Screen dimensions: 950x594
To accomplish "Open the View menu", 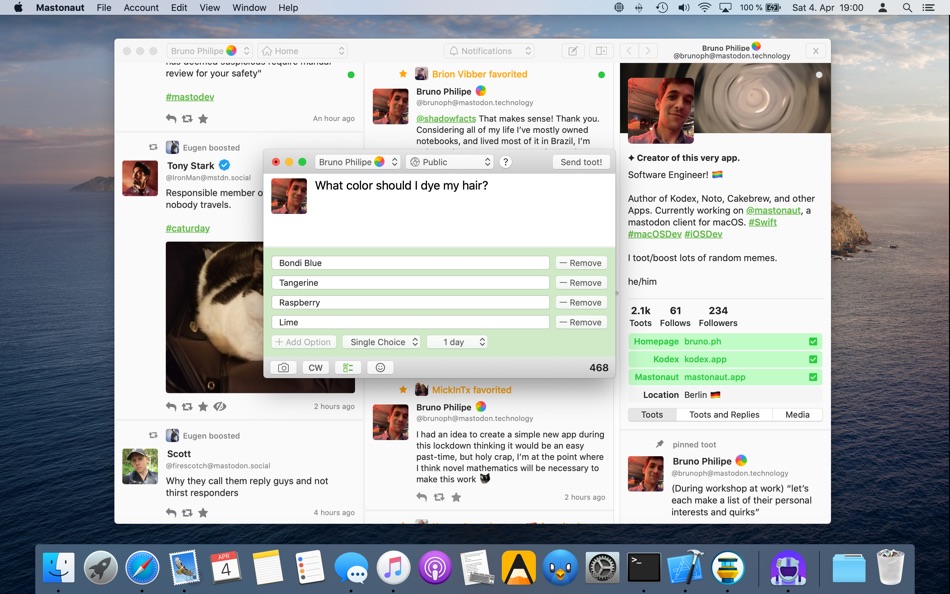I will pos(210,8).
